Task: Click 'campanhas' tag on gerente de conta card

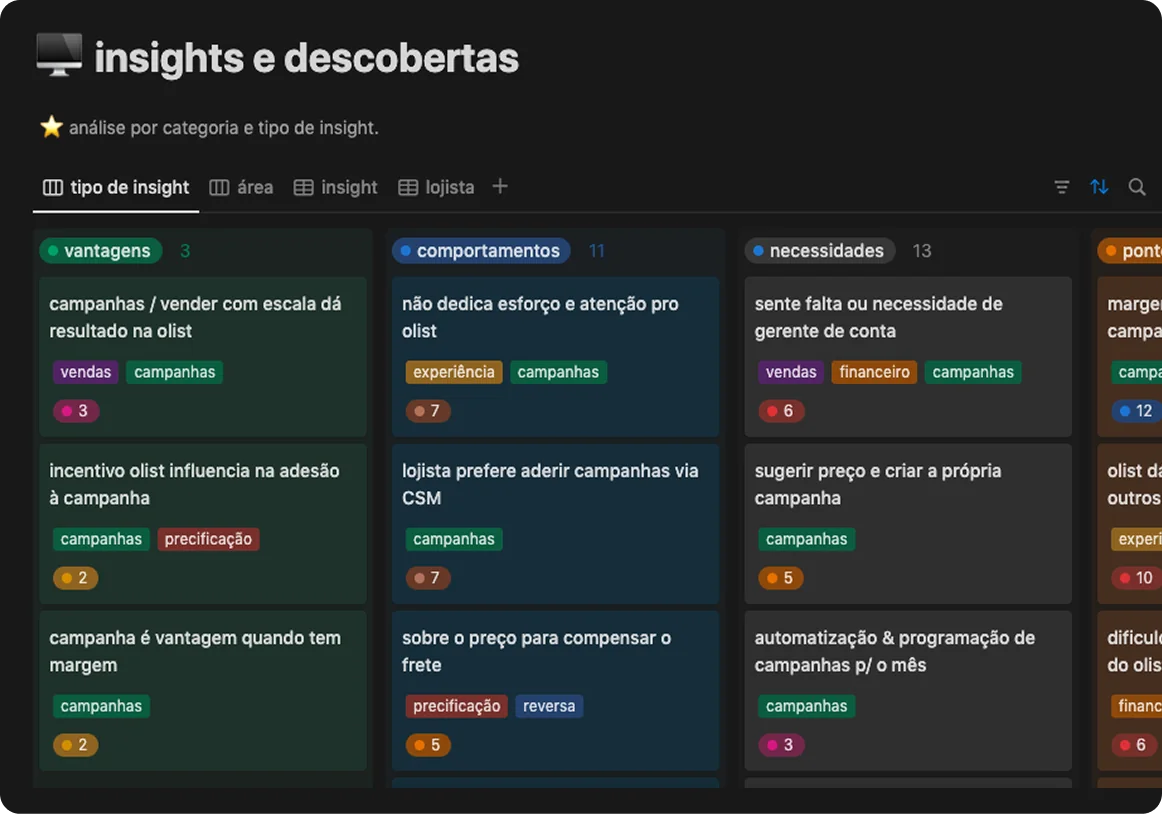Action: [973, 372]
